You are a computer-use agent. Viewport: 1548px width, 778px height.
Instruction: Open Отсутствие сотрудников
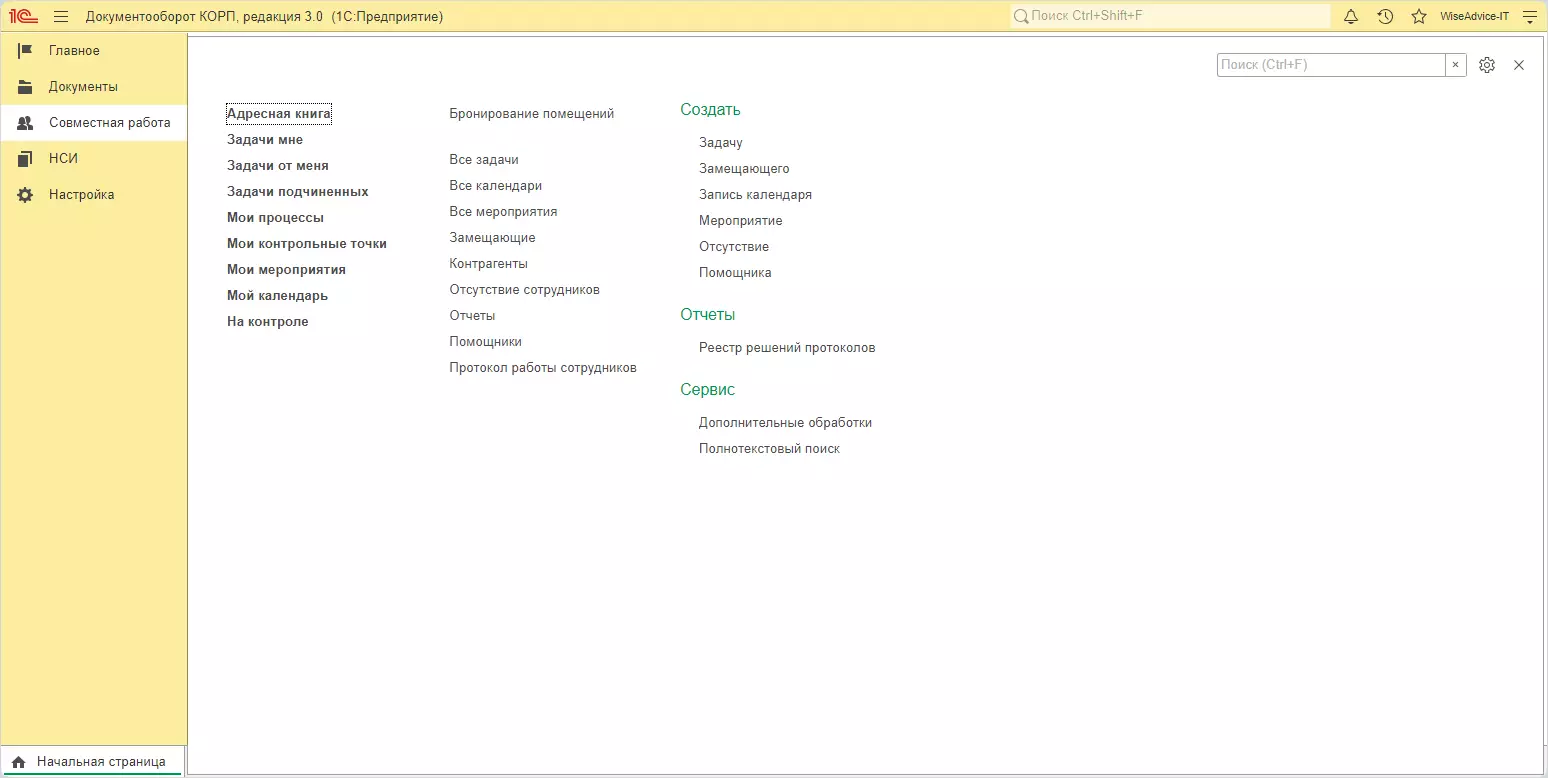pos(524,290)
